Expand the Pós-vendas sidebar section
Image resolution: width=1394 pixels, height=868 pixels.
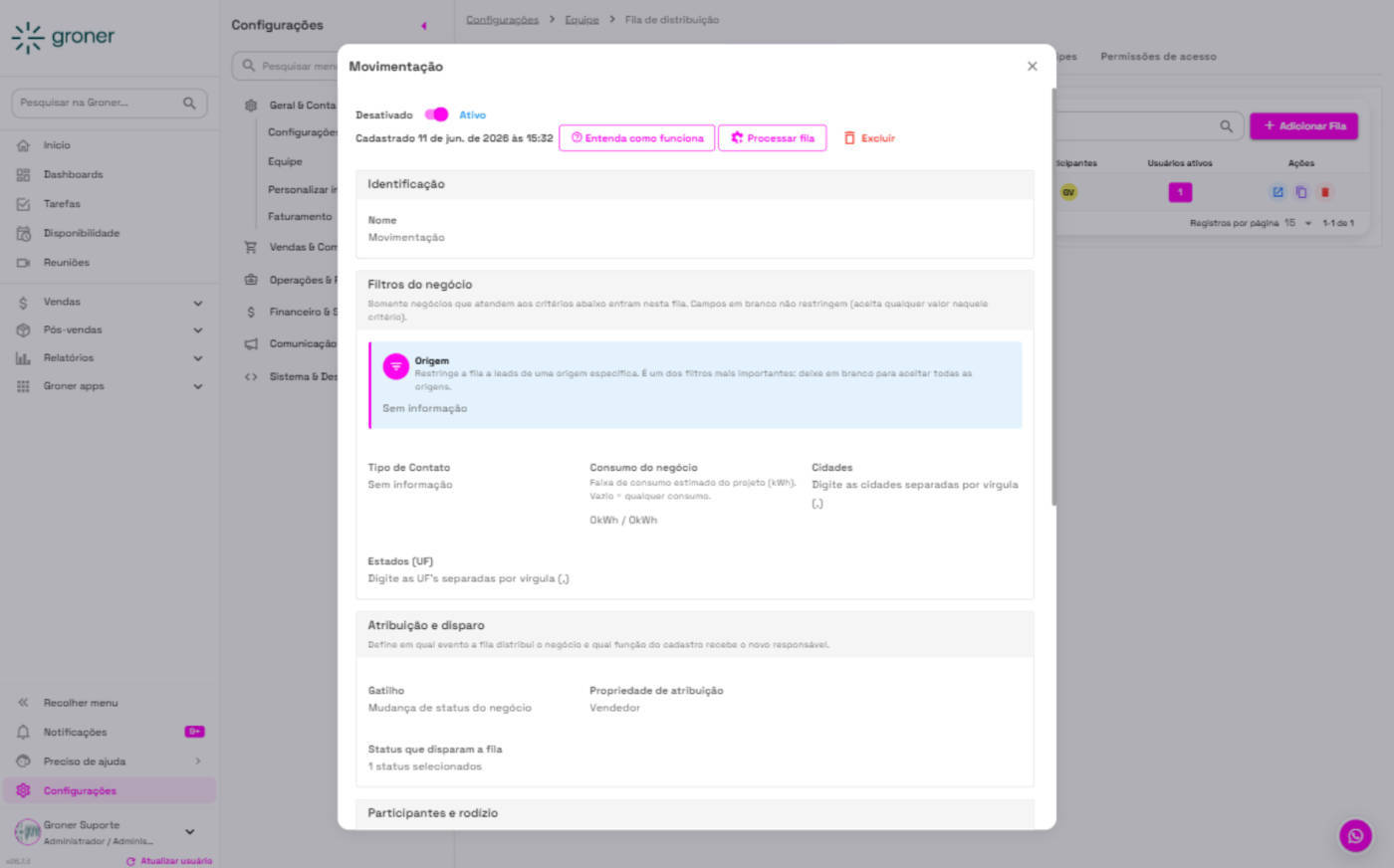[x=198, y=330]
